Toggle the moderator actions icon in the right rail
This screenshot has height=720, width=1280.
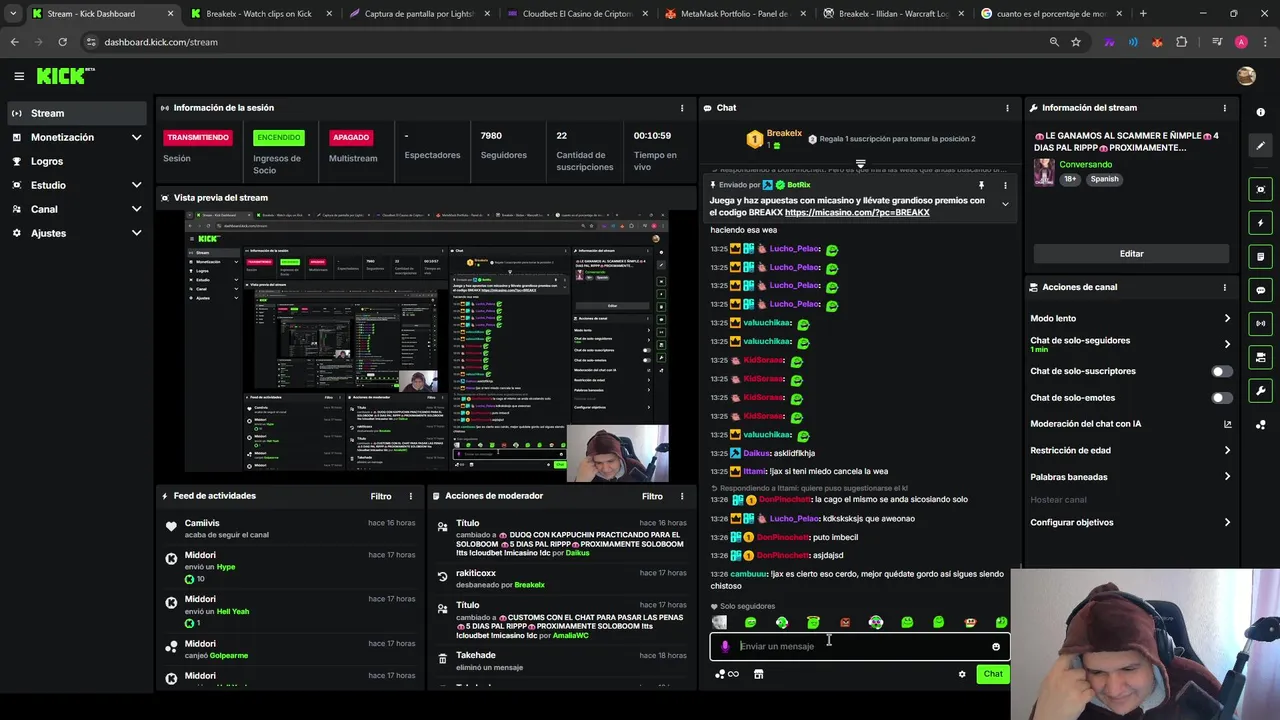click(1261, 357)
